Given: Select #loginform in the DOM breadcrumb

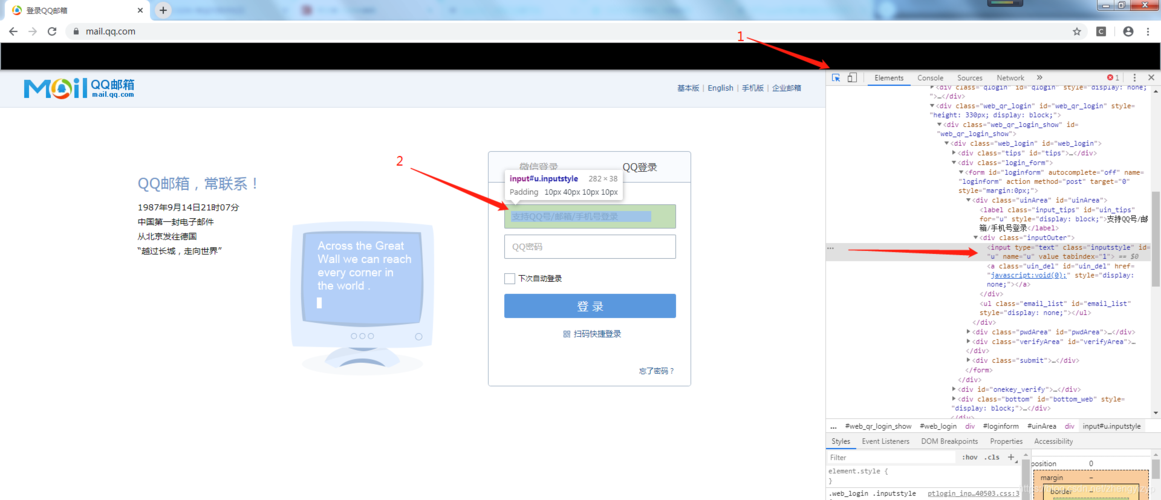Looking at the screenshot, I should [x=1001, y=427].
